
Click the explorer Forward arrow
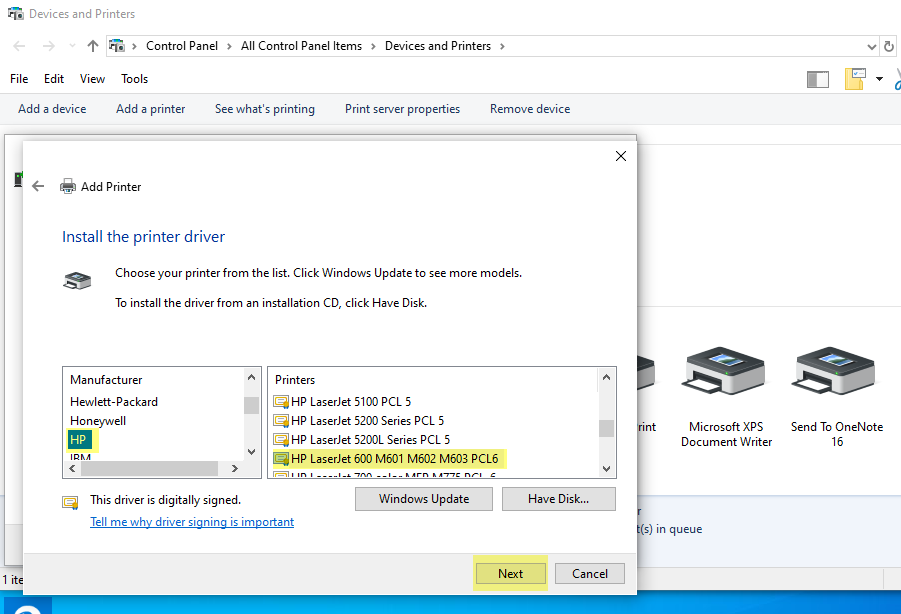pos(49,46)
